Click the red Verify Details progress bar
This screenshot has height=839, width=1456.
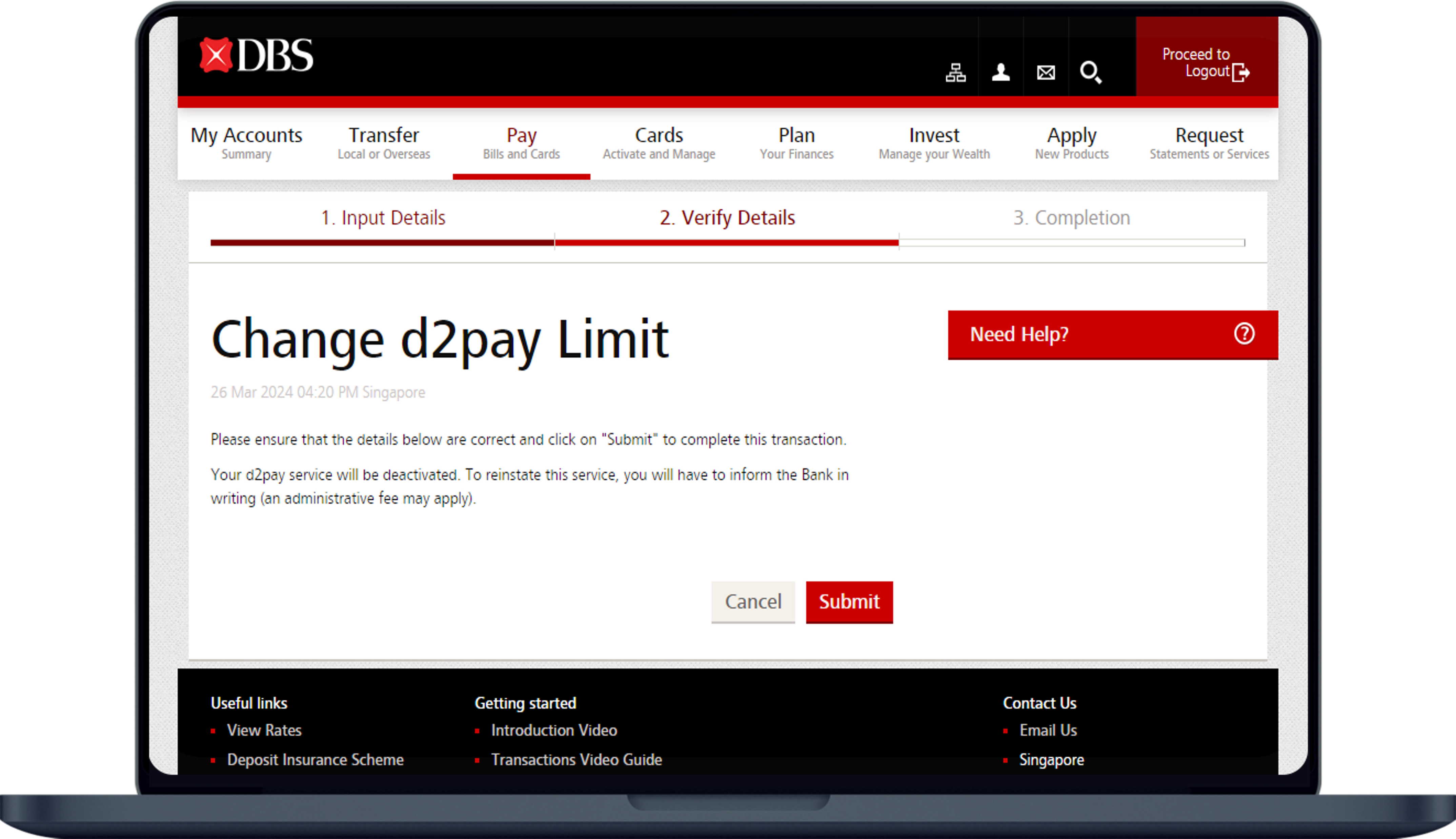click(727, 243)
